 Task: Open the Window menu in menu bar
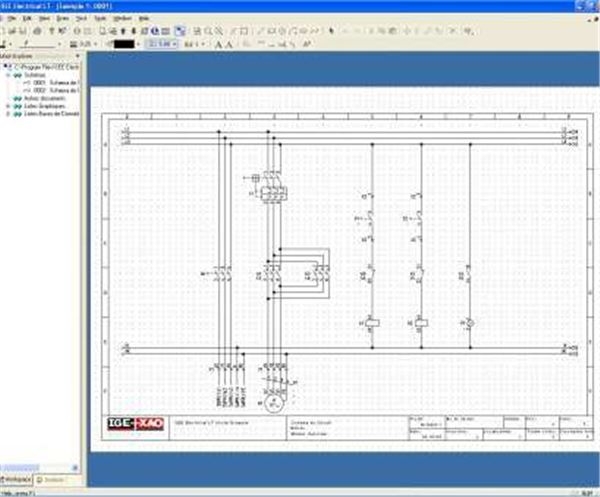click(x=122, y=19)
